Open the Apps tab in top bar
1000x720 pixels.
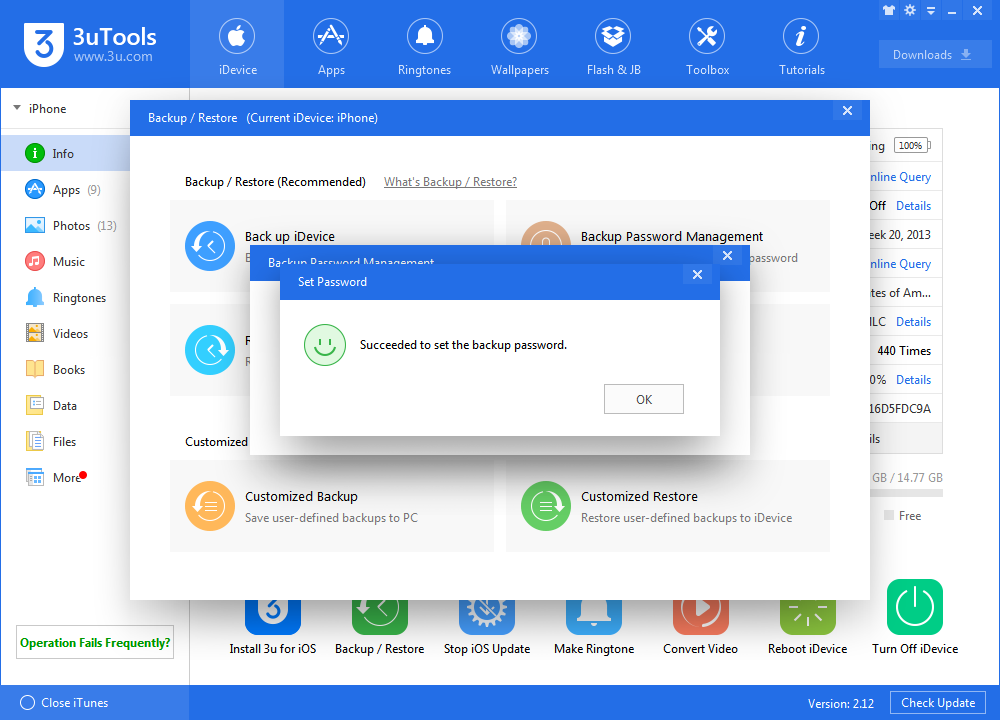[x=331, y=47]
